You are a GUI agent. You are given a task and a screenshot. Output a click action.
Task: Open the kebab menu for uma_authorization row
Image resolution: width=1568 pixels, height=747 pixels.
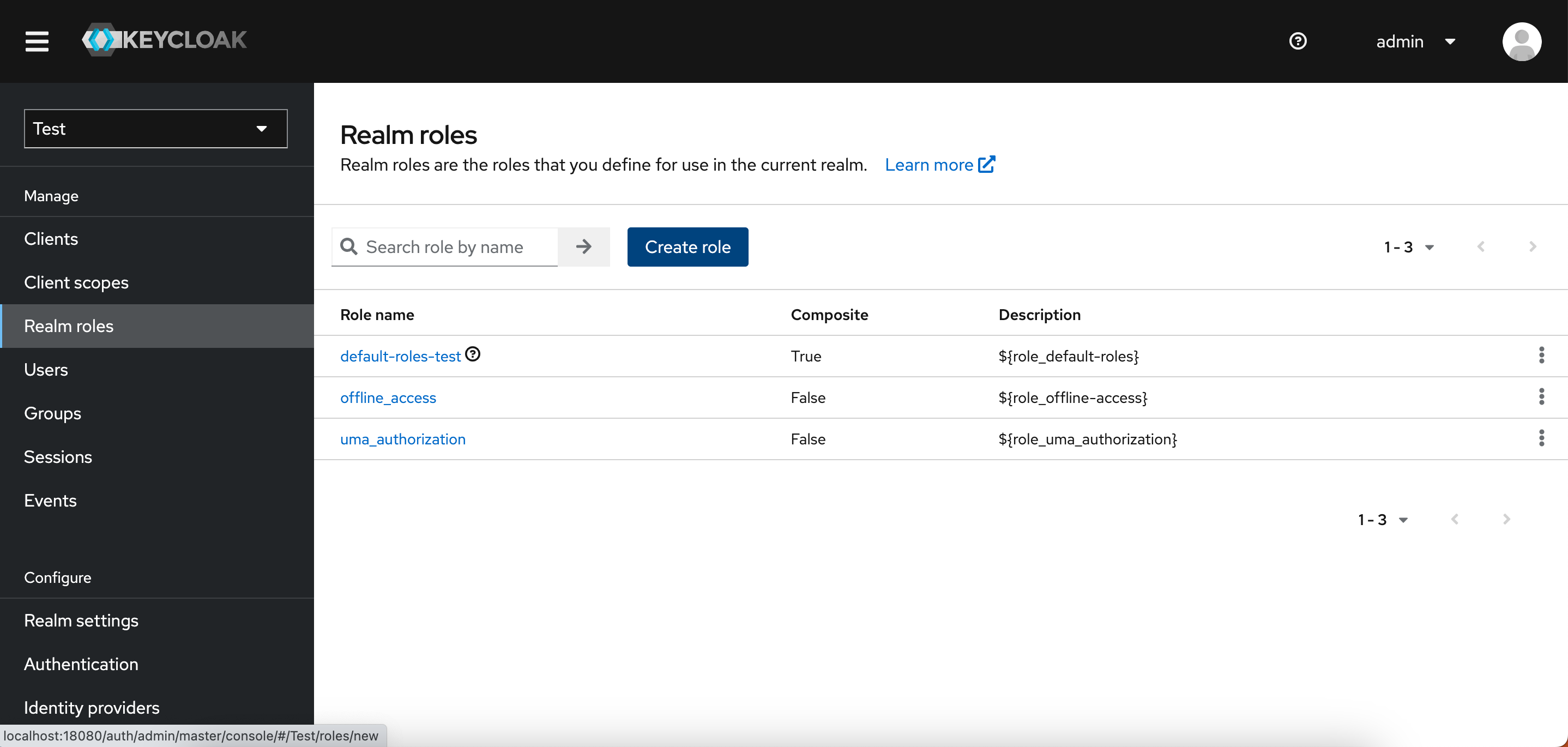coord(1541,438)
